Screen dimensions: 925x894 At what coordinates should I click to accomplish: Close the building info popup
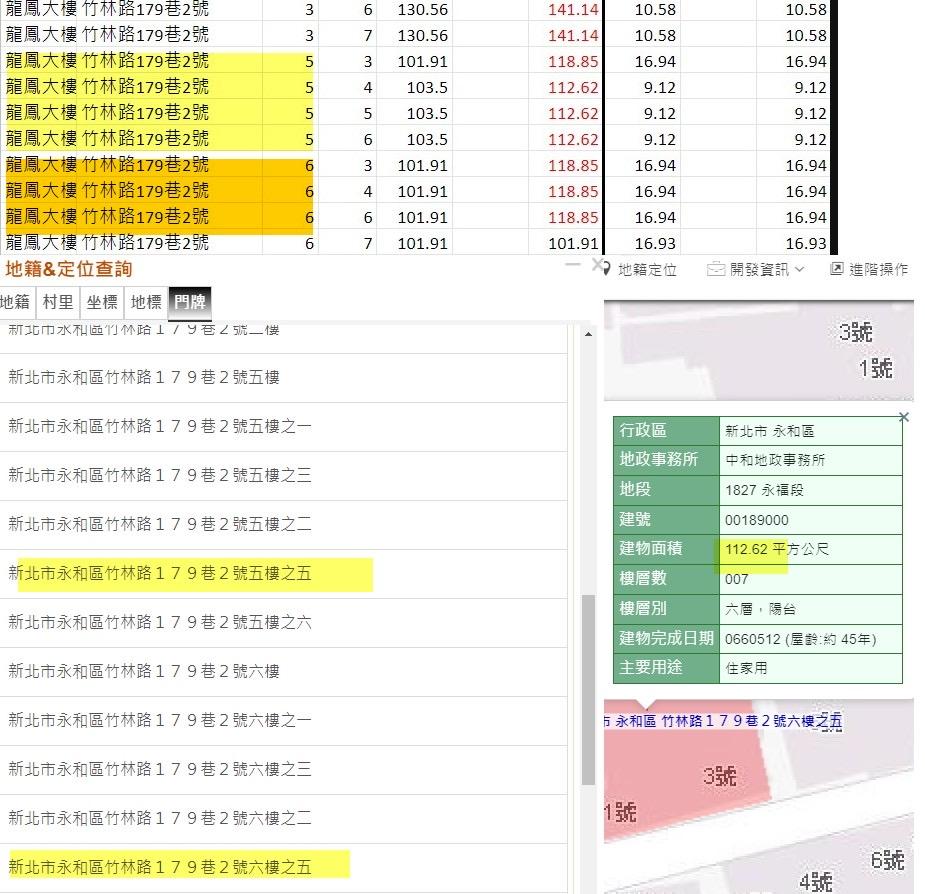[904, 417]
